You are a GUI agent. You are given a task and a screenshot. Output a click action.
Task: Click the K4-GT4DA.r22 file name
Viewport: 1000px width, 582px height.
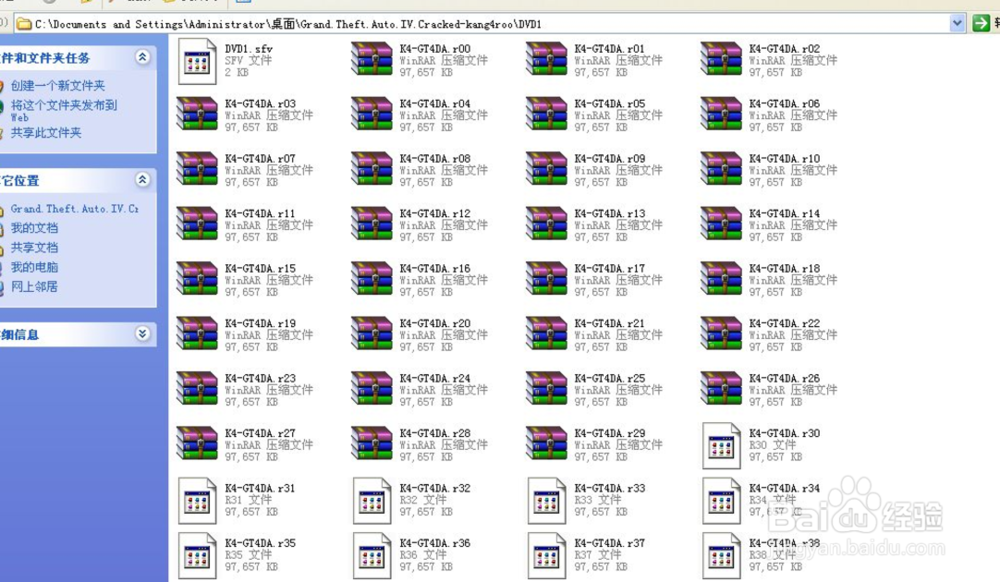[784, 323]
